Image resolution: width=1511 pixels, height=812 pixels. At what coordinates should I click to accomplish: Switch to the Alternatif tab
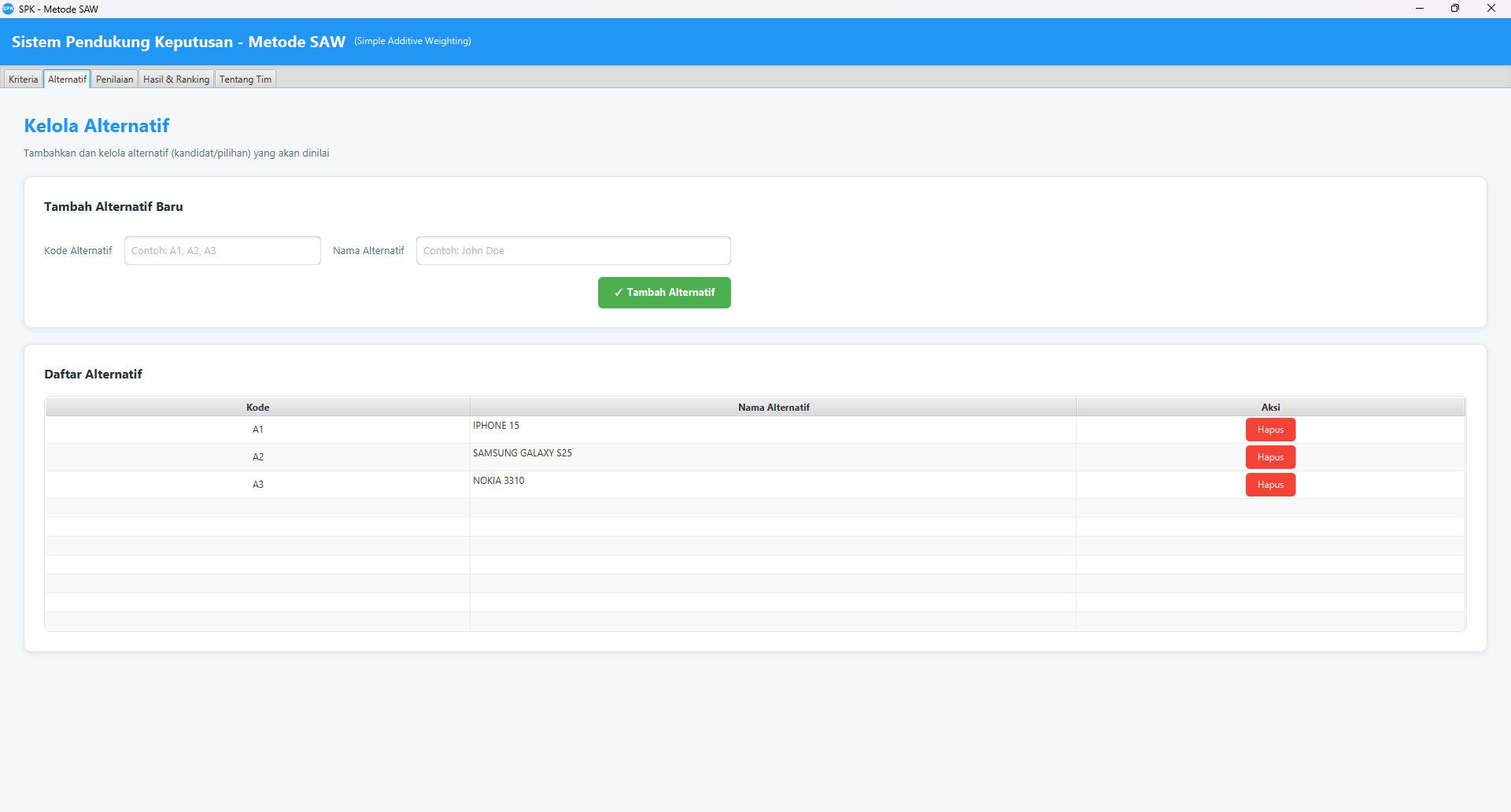click(67, 79)
